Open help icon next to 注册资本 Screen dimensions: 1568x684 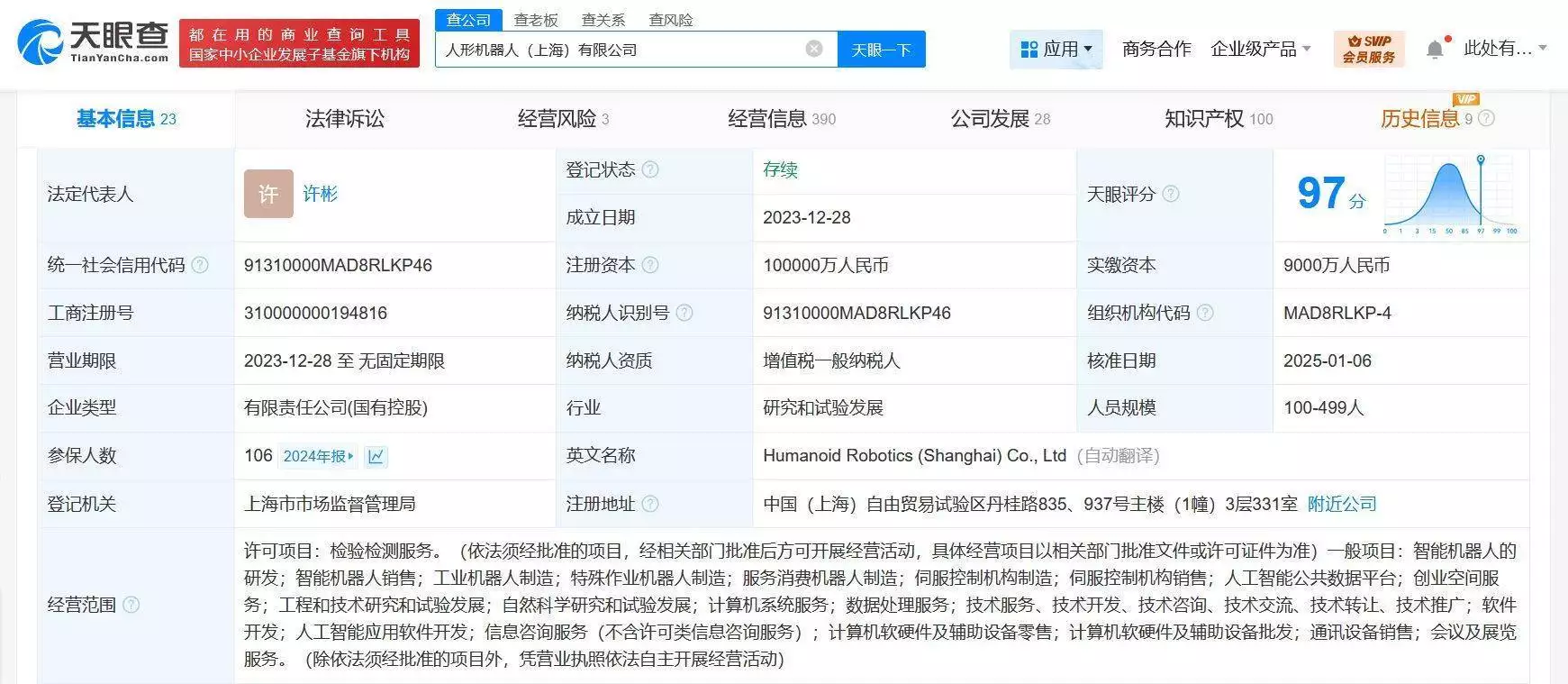[x=650, y=265]
